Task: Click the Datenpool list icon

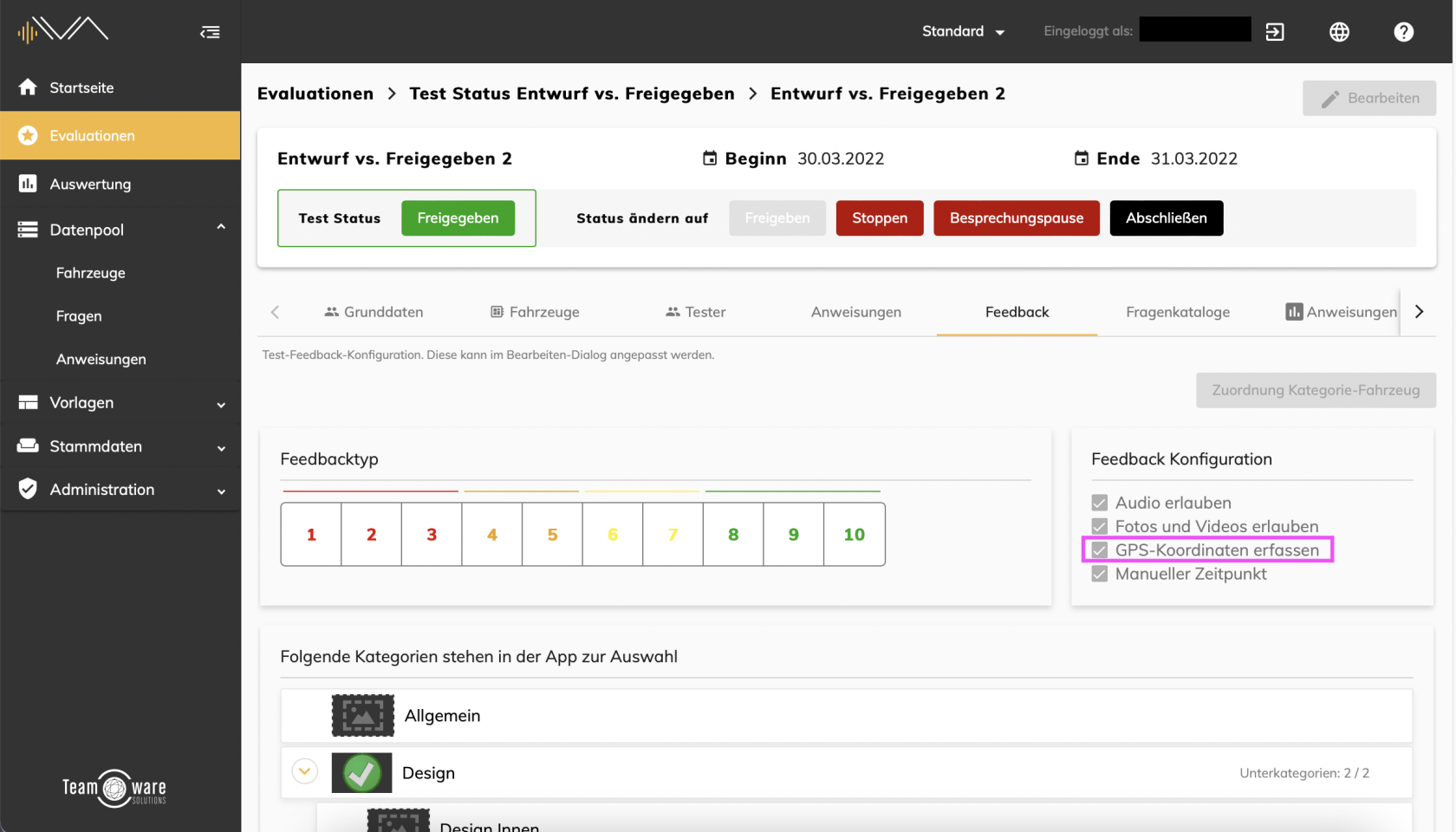Action: click(28, 230)
